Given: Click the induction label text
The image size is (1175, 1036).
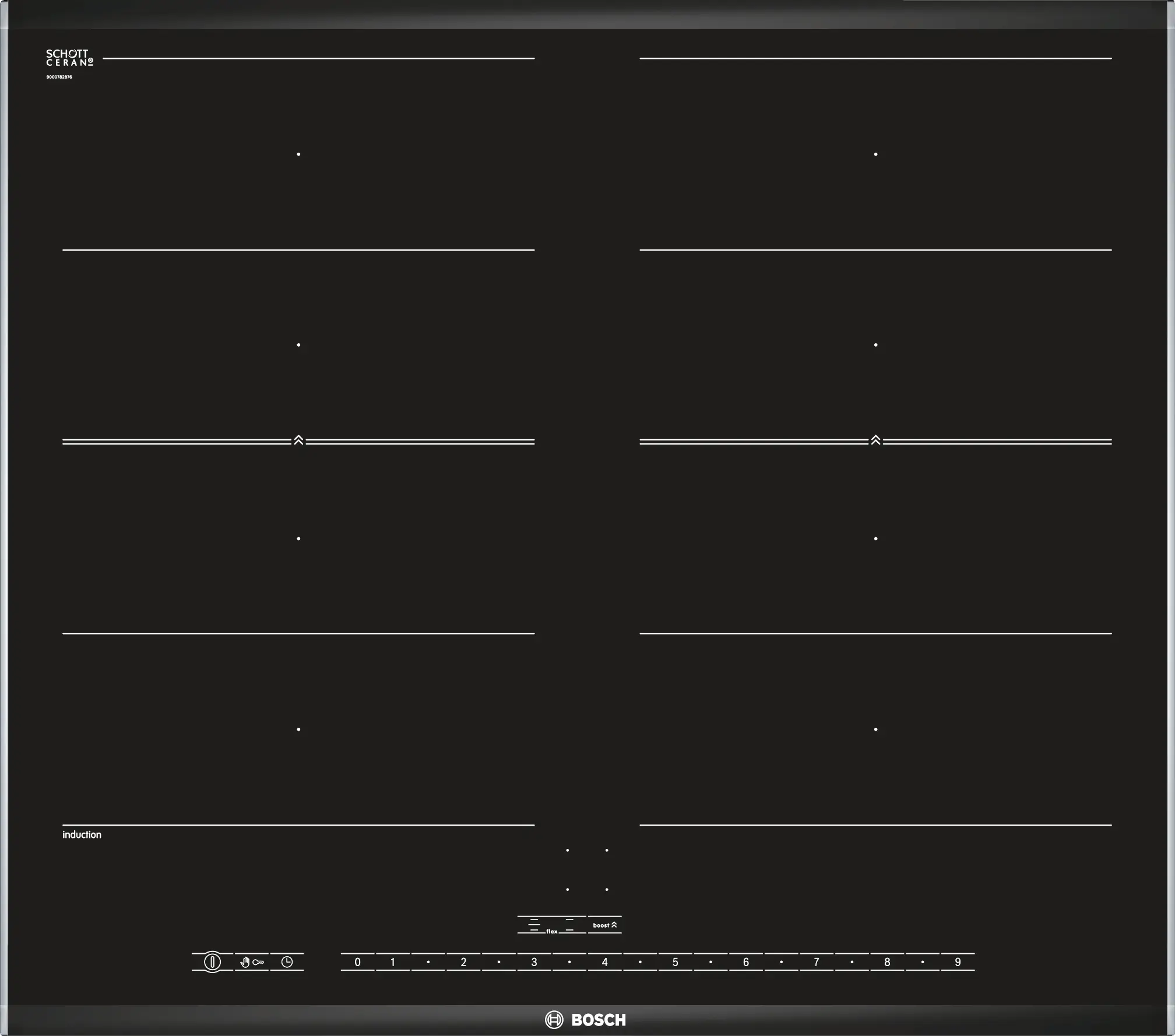Looking at the screenshot, I should (x=82, y=834).
